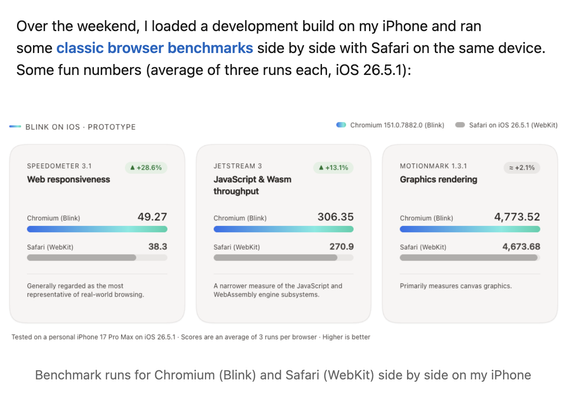Select the Web responsiveness card title
Image resolution: width=568 pixels, height=405 pixels.
(68, 179)
